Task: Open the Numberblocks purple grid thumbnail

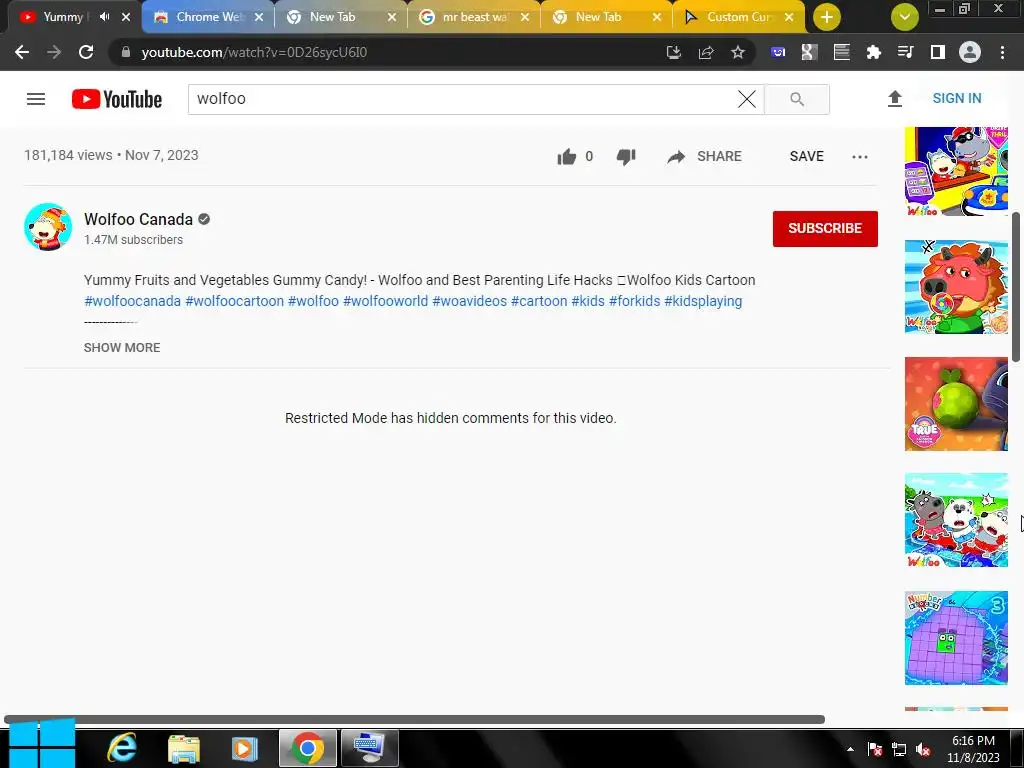Action: (956, 638)
